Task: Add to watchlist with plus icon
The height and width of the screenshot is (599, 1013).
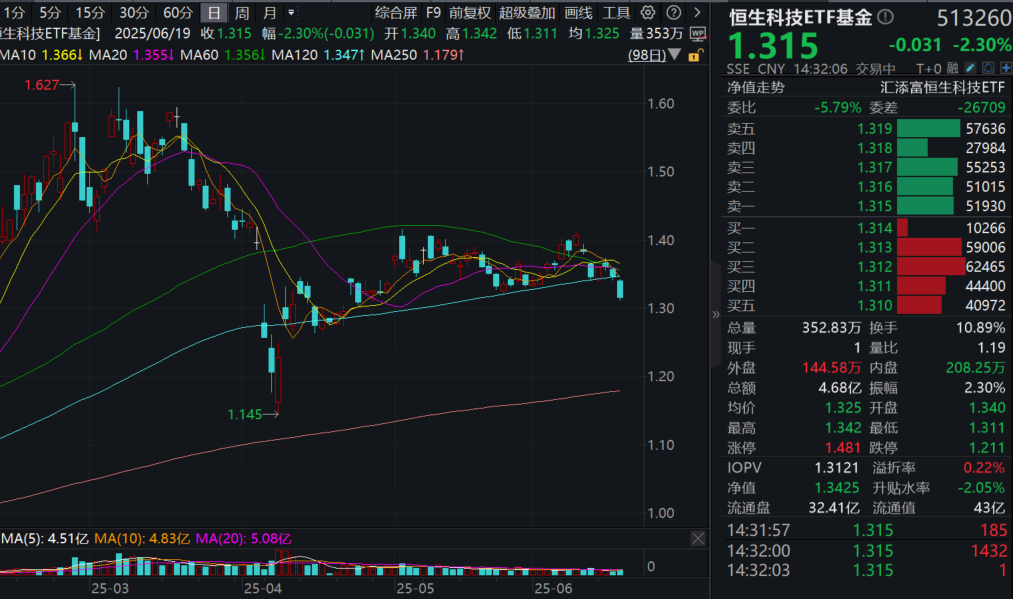Action: 1003,68
